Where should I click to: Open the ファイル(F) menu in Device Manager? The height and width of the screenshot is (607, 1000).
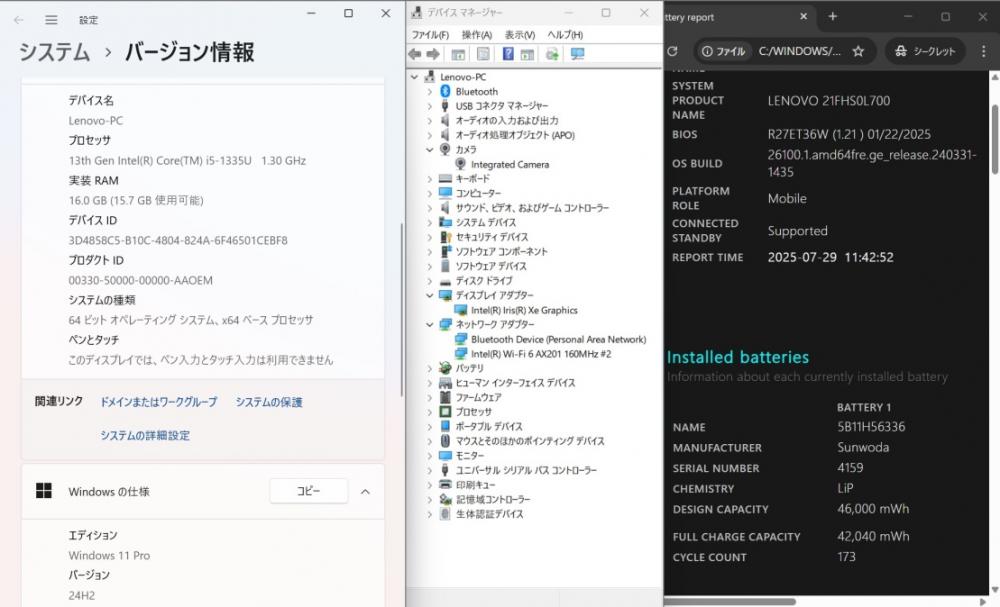pos(430,34)
